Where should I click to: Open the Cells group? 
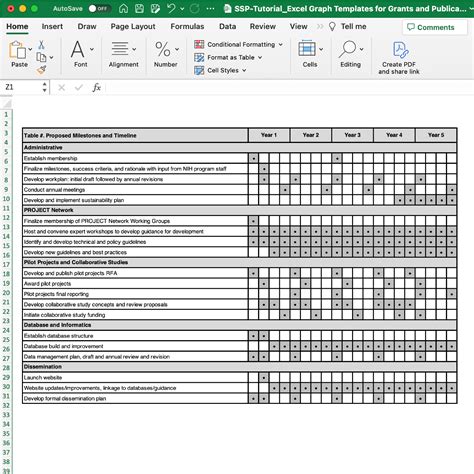tap(310, 54)
